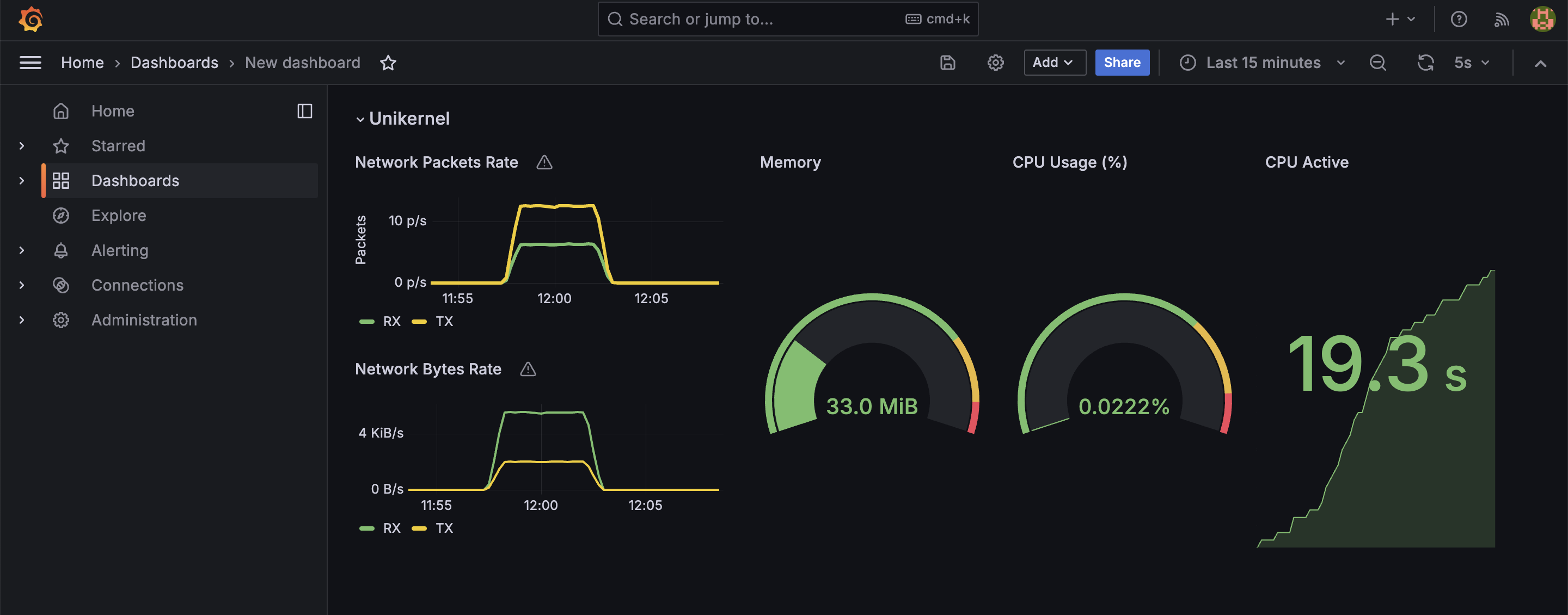
Task: Open the Add dropdown
Action: point(1054,63)
